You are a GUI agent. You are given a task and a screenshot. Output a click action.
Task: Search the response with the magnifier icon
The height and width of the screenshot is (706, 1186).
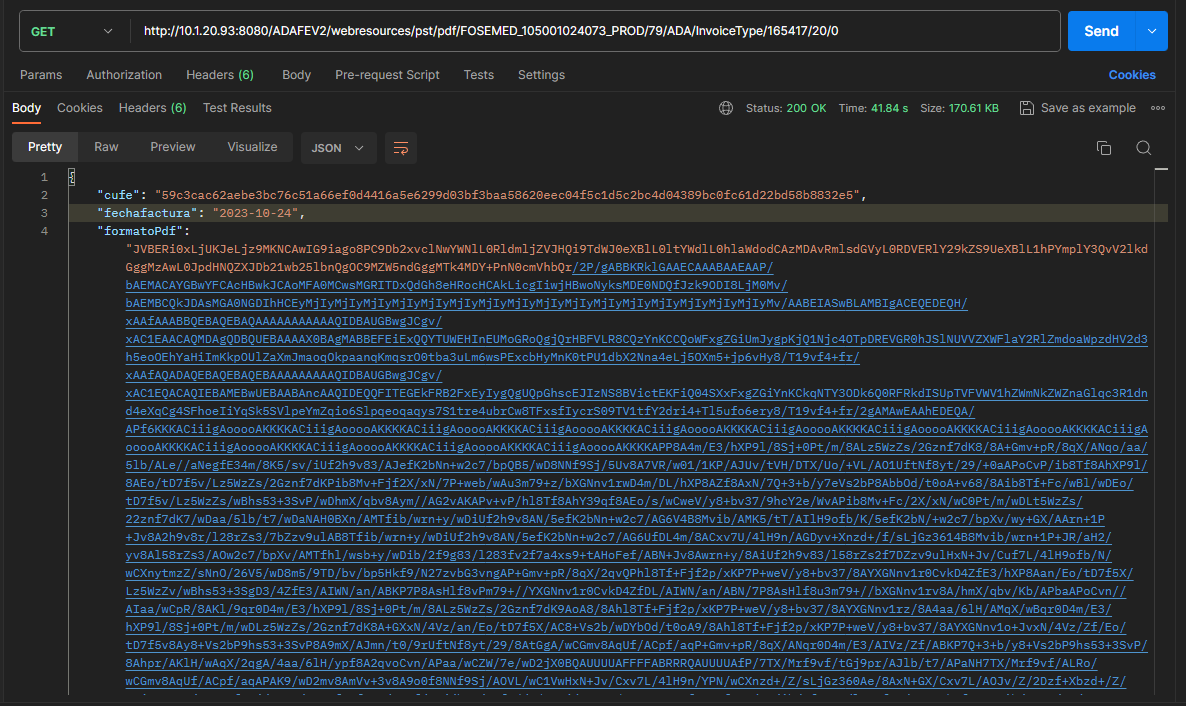pyautogui.click(x=1144, y=148)
